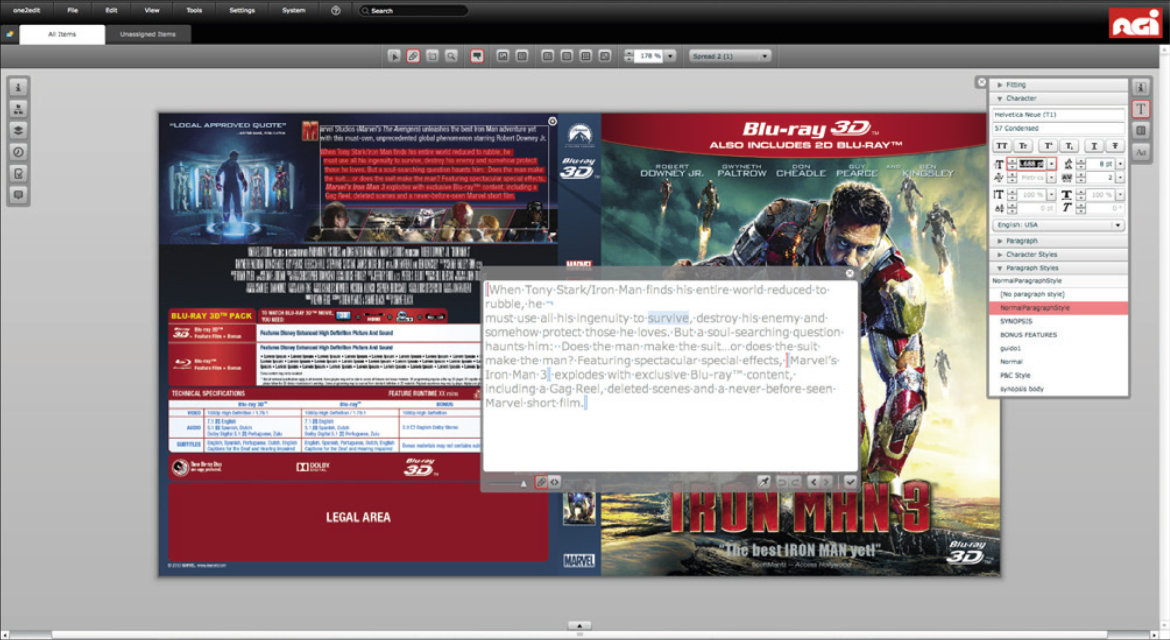This screenshot has height=640, width=1170.
Task: Open the English: USA language dropdown
Action: click(1058, 225)
